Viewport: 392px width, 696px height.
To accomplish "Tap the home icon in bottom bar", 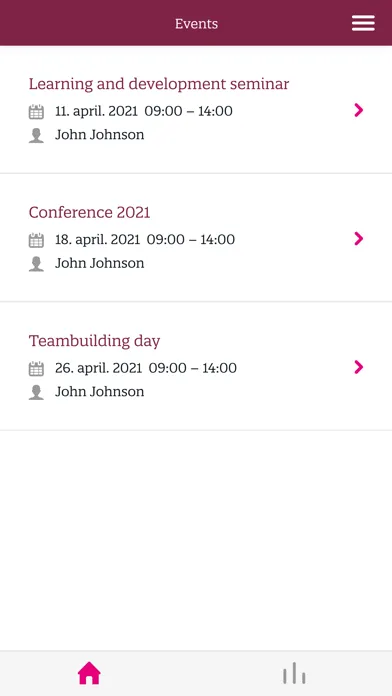I will (89, 673).
